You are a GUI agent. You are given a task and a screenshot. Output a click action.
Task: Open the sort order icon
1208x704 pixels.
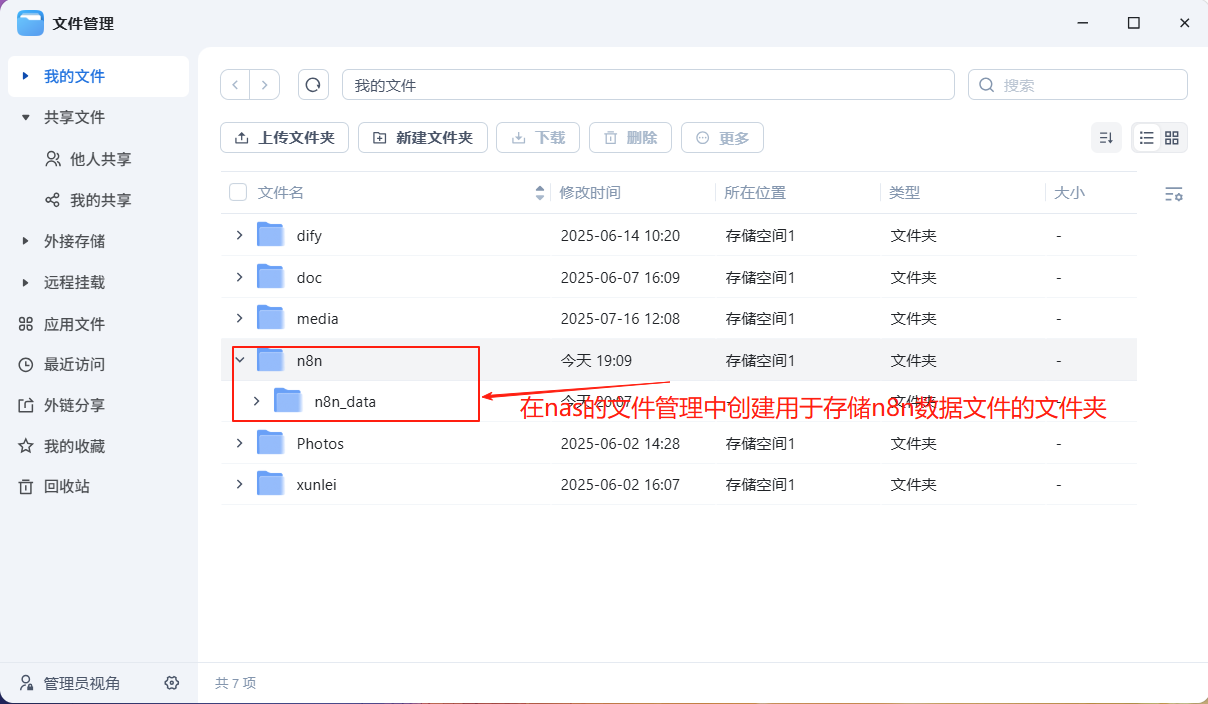(1106, 137)
